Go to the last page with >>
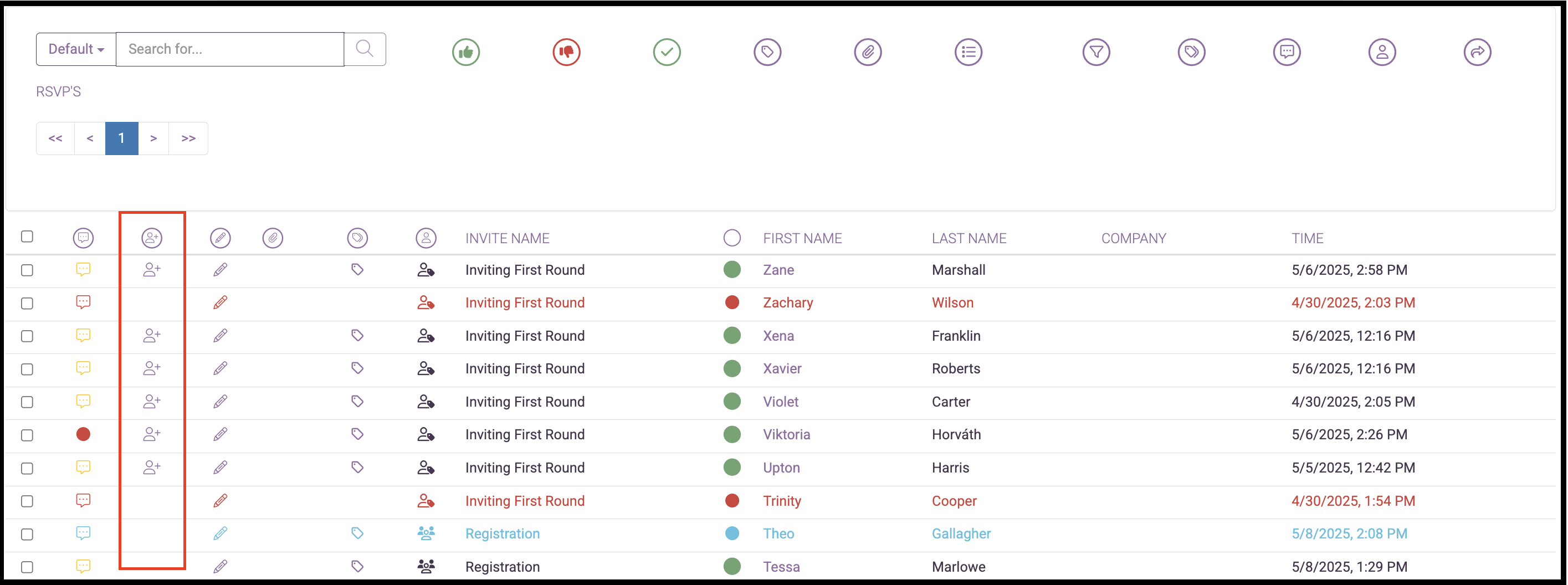This screenshot has height=585, width=1568. point(189,138)
